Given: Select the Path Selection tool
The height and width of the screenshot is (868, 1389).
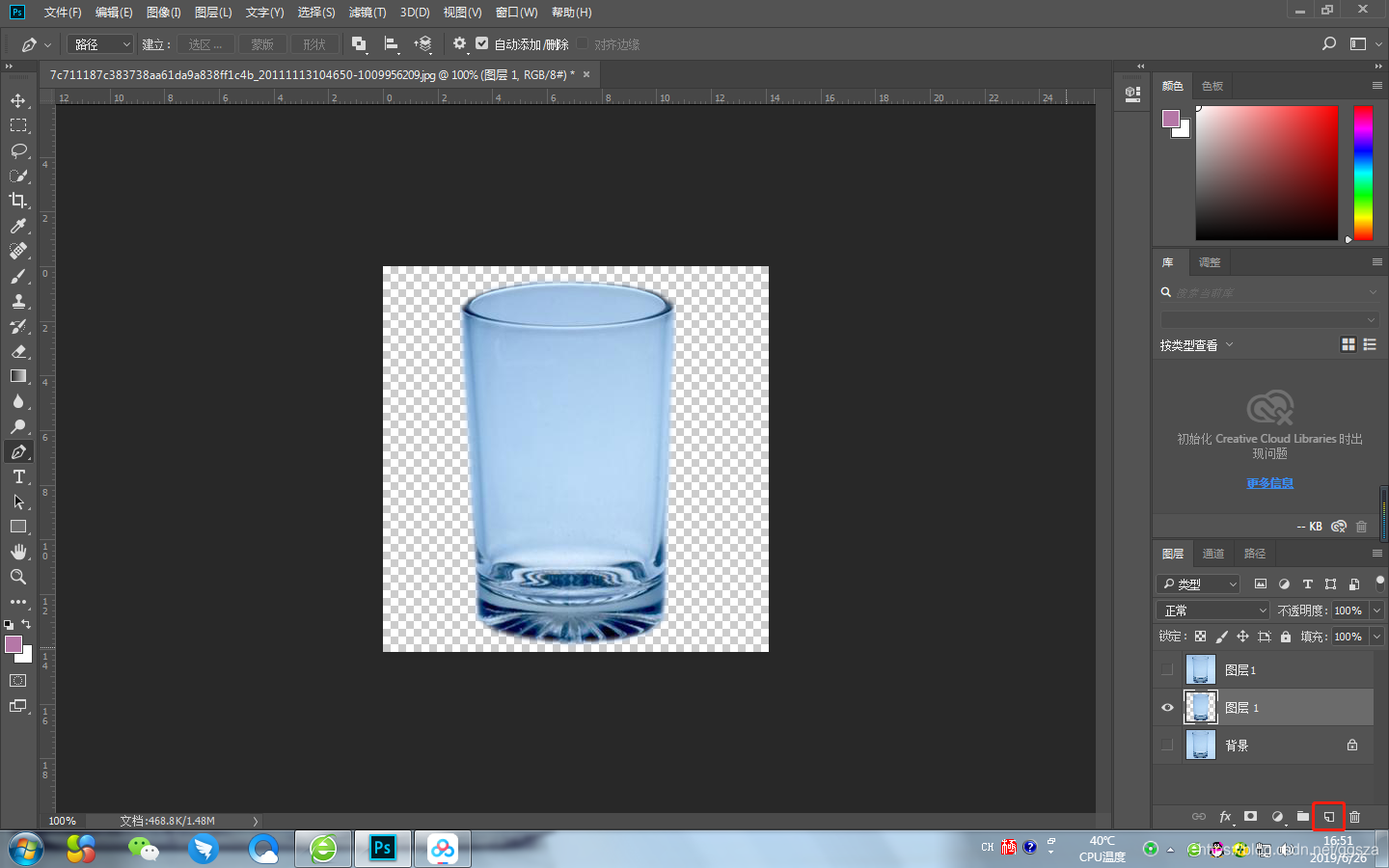Looking at the screenshot, I should (18, 502).
